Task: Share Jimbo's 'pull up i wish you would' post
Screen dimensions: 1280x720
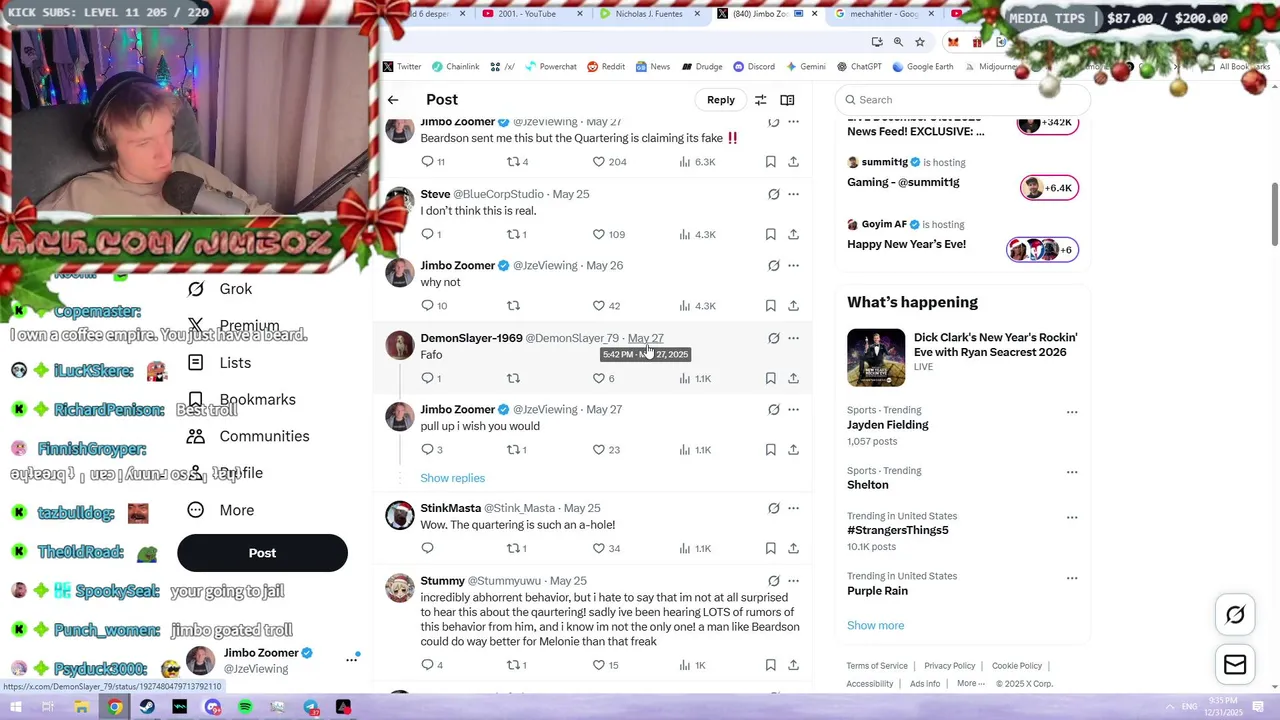Action: pyautogui.click(x=793, y=450)
